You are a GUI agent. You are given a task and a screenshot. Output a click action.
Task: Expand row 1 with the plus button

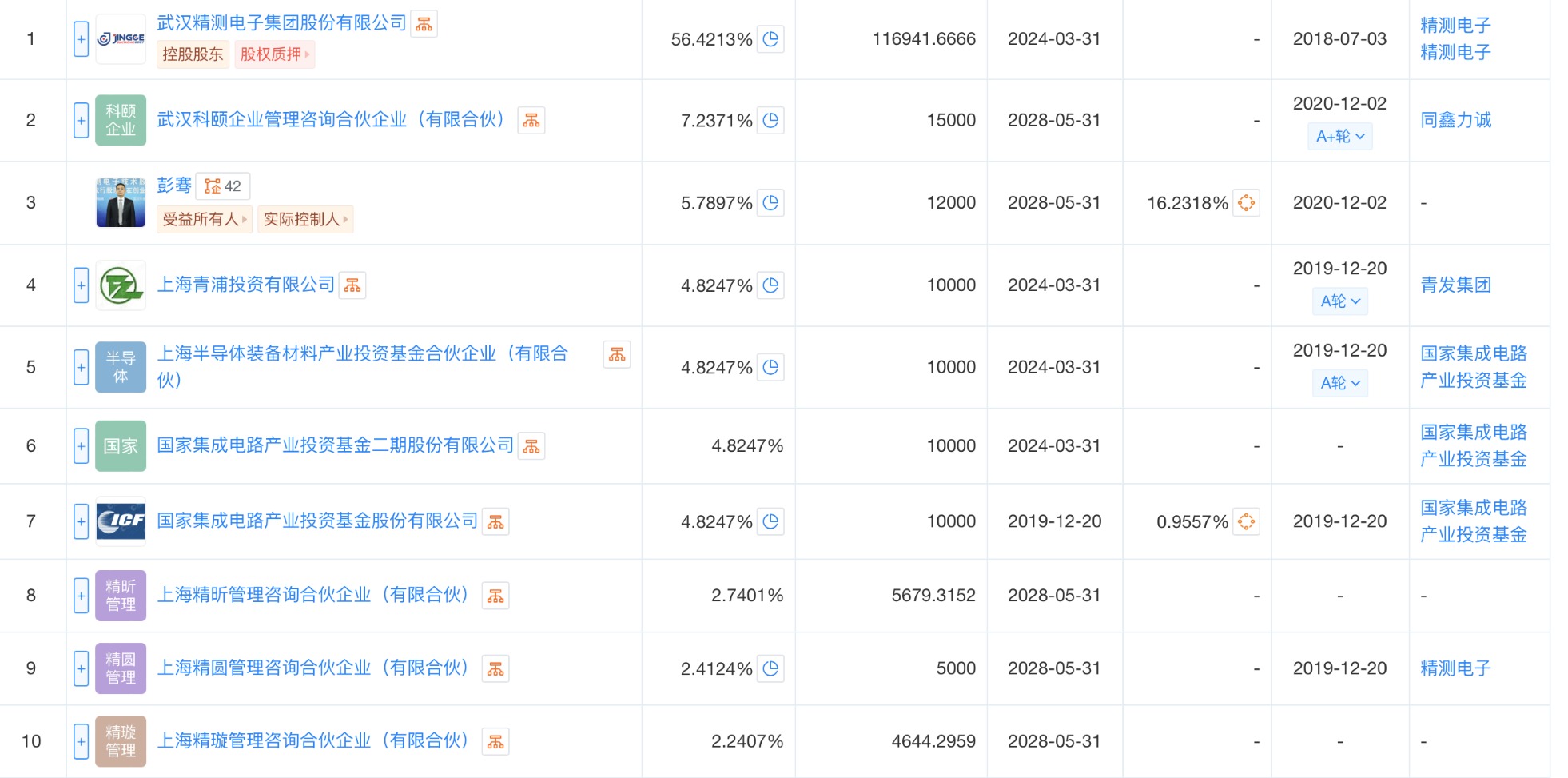[81, 39]
